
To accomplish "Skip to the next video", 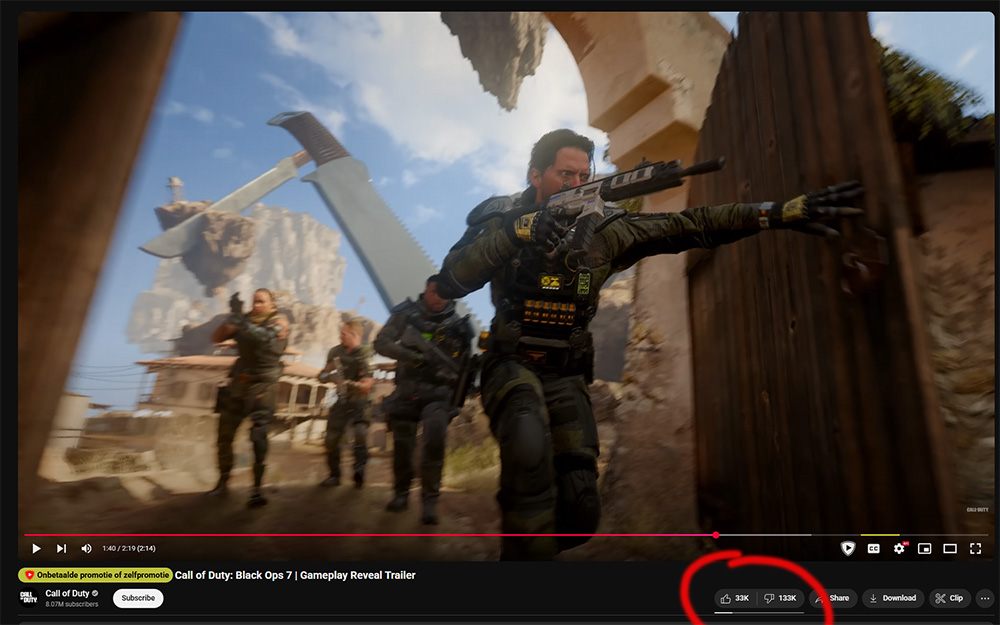I will [x=61, y=548].
